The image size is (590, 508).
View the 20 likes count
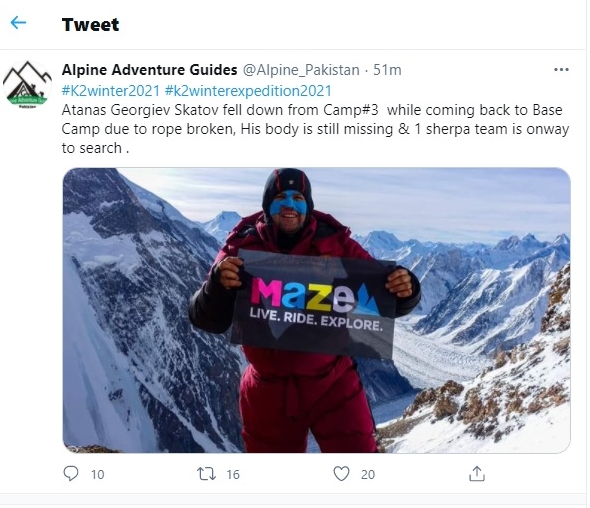click(x=368, y=475)
